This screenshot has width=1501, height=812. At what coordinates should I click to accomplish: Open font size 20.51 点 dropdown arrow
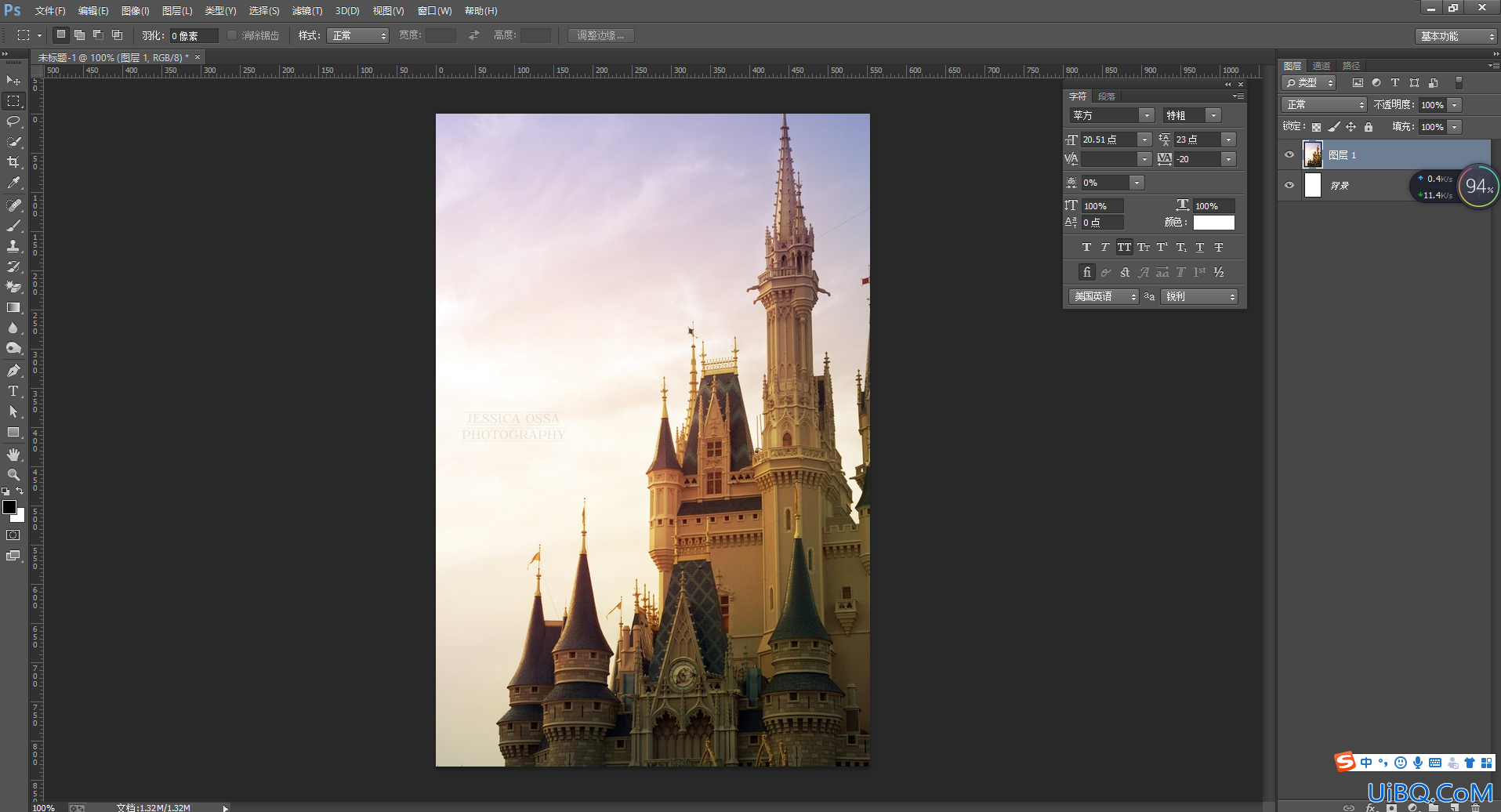coord(1144,140)
